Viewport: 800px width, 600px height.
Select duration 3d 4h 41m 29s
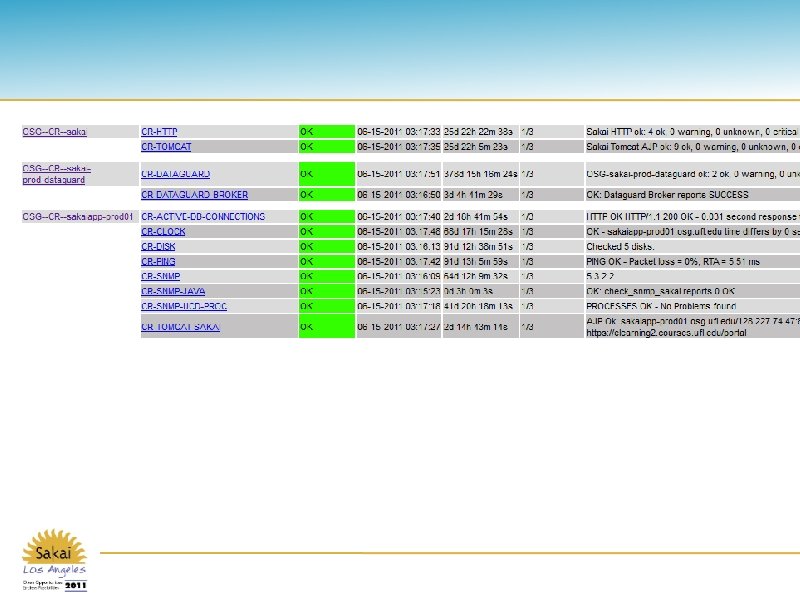473,194
